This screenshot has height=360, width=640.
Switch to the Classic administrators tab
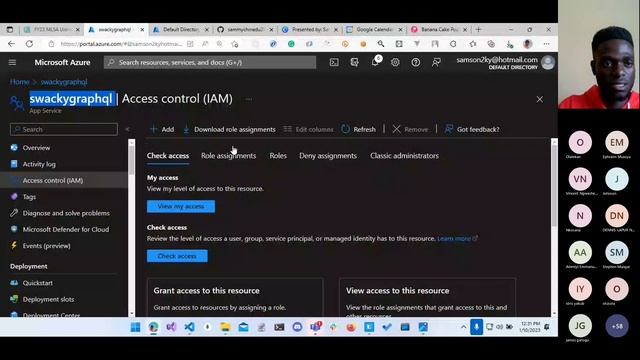coord(404,156)
